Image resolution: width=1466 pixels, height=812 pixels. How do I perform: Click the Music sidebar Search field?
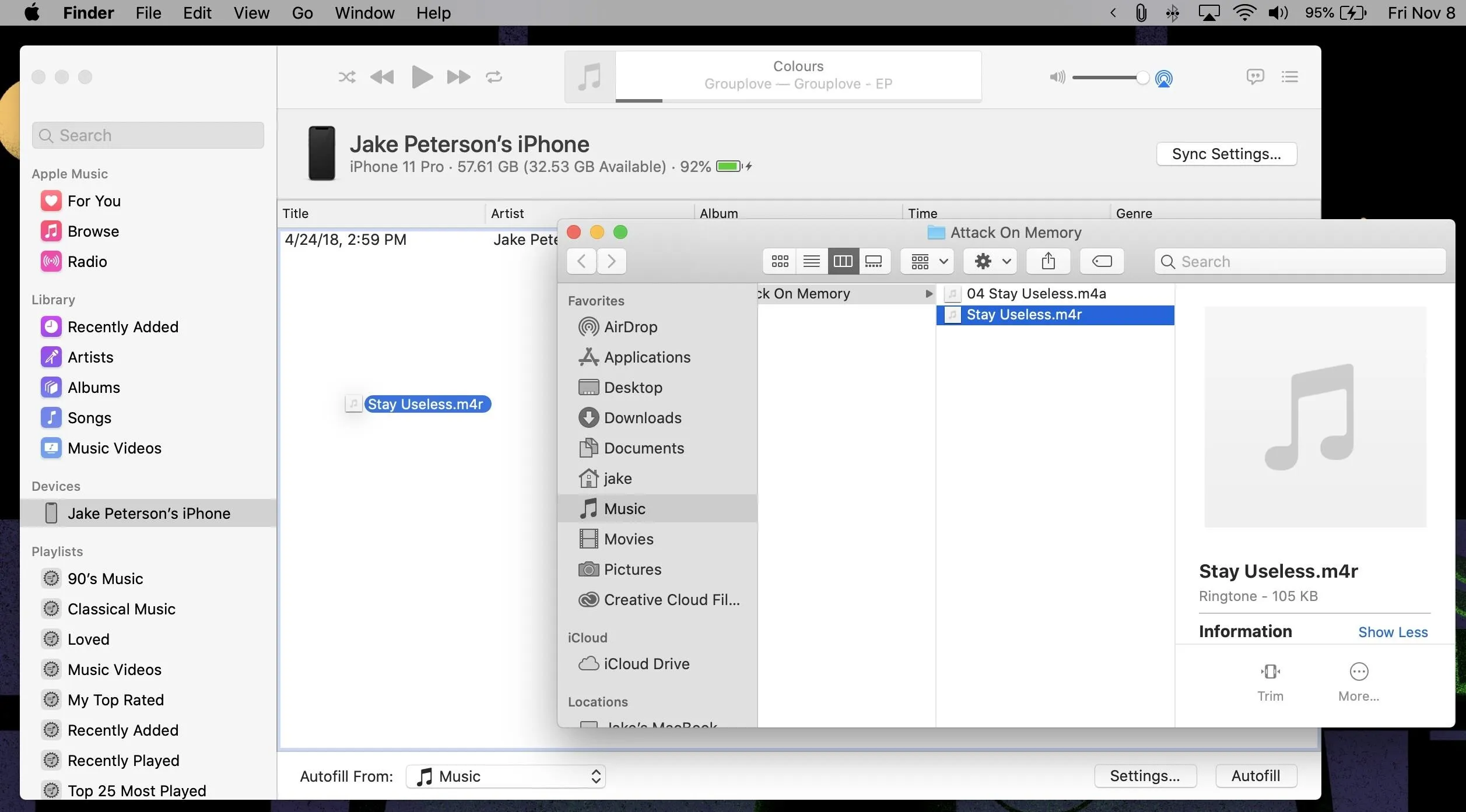click(x=148, y=135)
